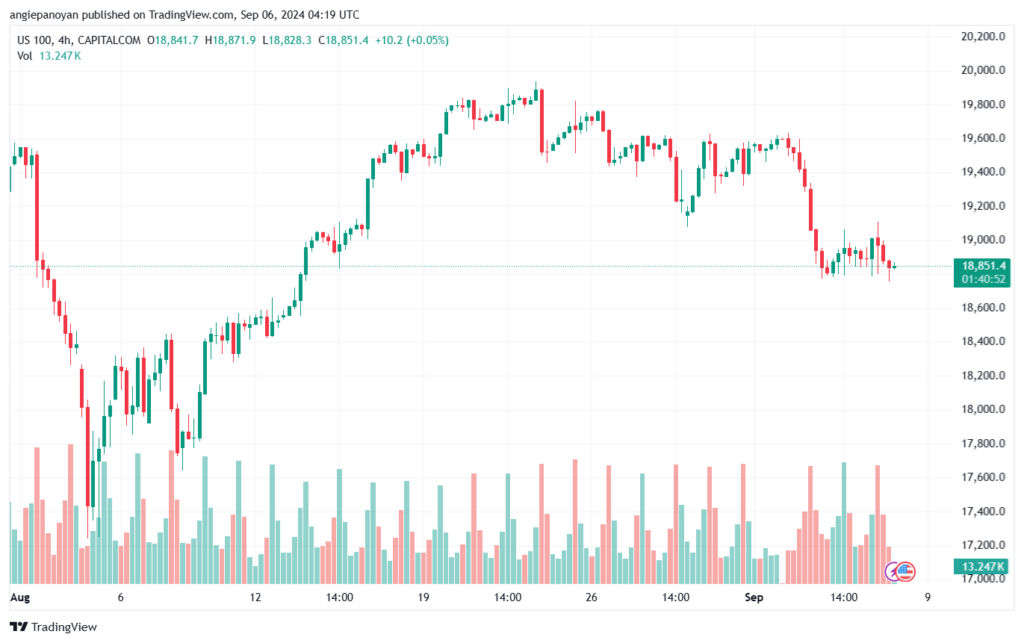
Task: Click the 18,000.0 price axis label
Action: (981, 409)
